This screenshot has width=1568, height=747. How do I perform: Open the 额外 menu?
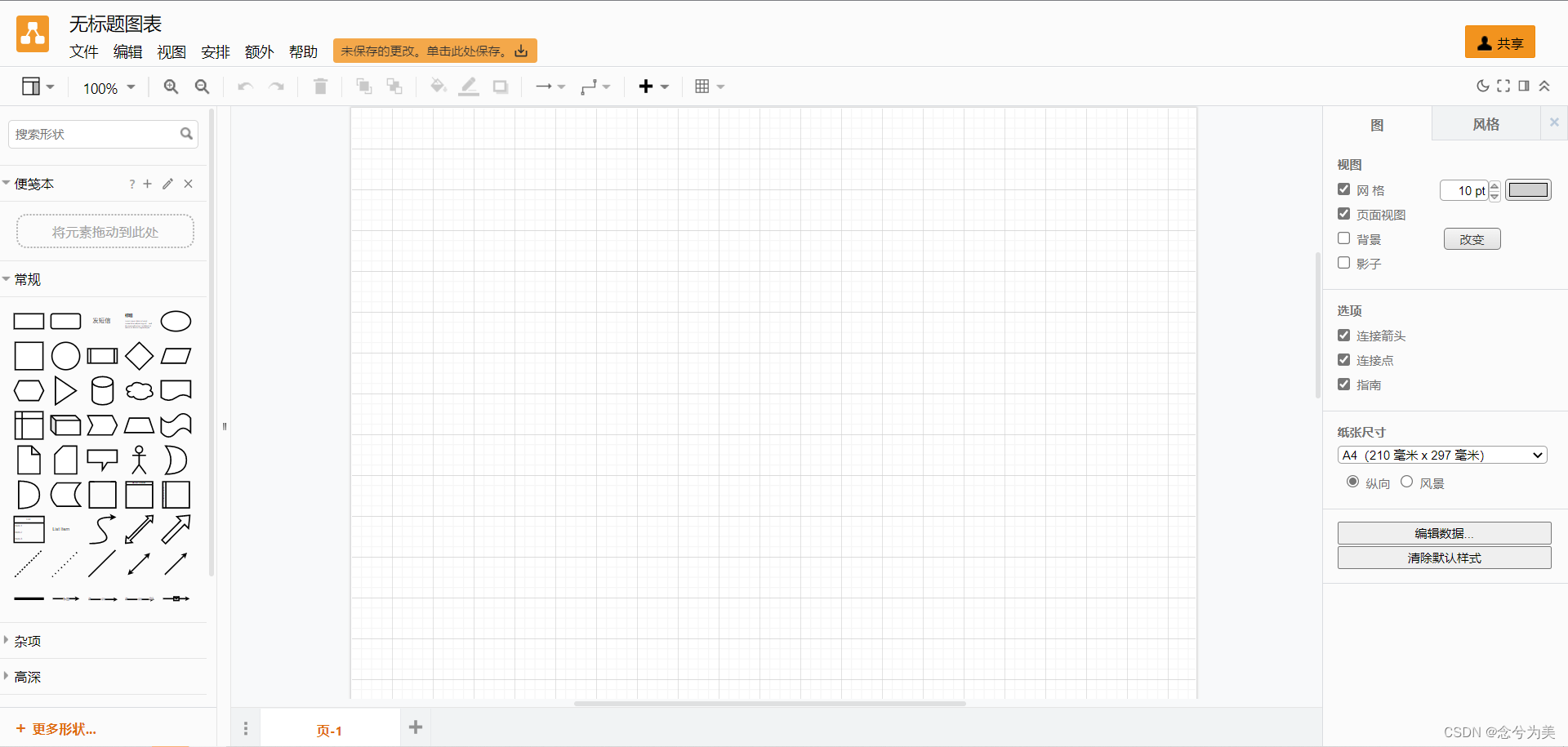[259, 51]
